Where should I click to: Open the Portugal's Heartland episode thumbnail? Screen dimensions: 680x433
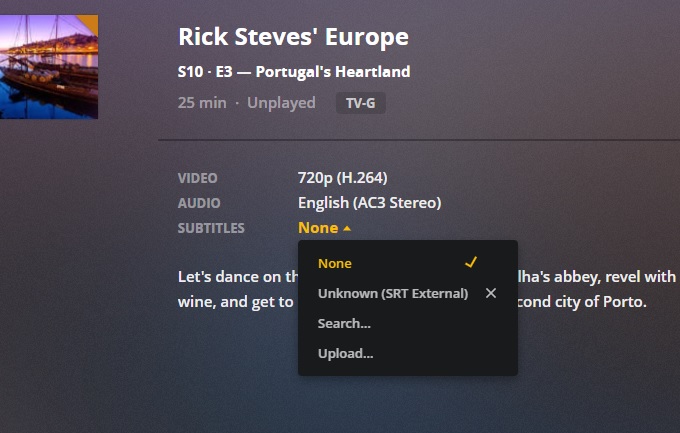(x=49, y=67)
